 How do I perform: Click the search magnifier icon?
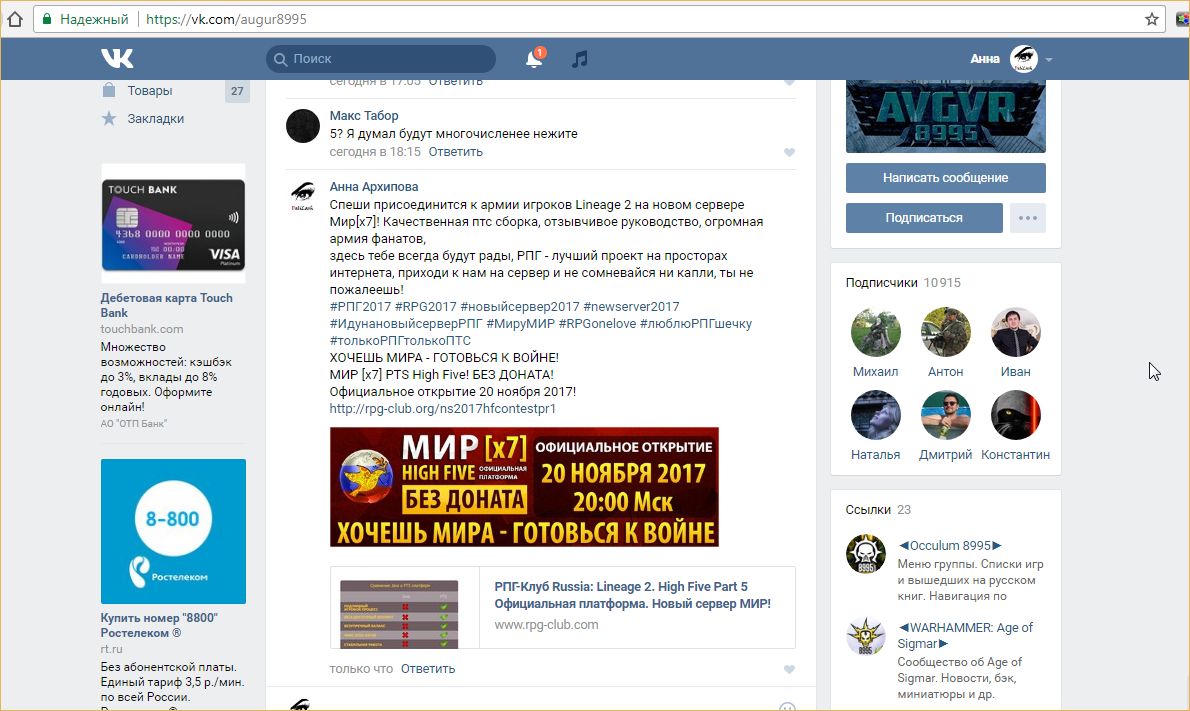point(280,59)
